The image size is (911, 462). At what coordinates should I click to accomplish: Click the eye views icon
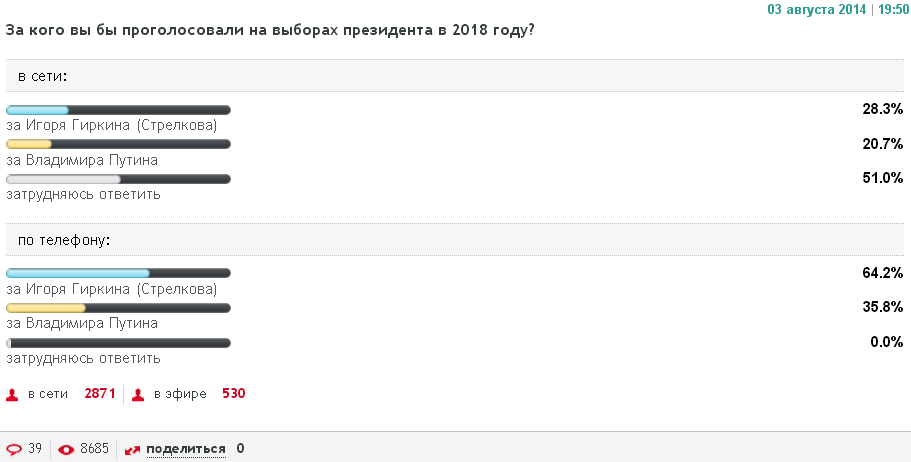click(x=66, y=449)
